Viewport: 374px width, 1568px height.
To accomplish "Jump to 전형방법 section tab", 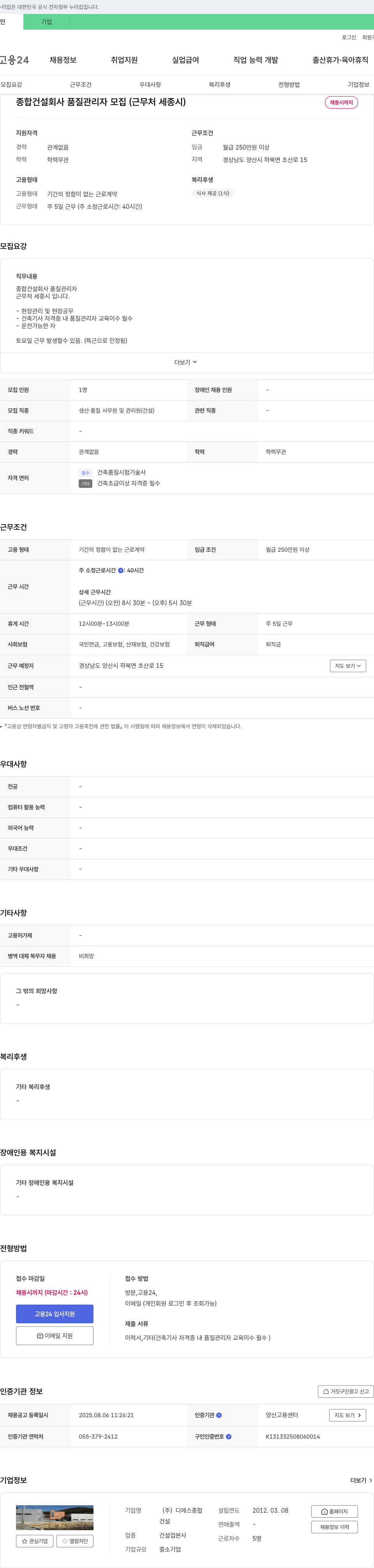I will coord(289,85).
